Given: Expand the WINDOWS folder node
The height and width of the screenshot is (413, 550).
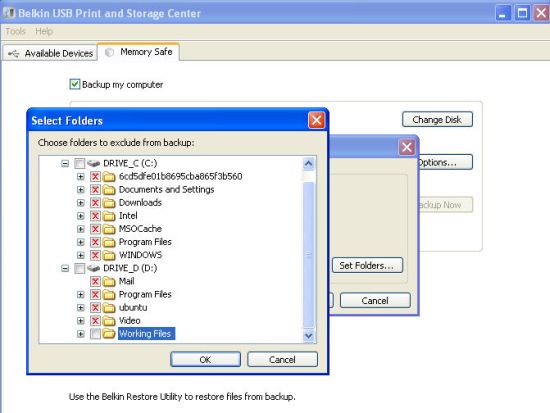Looking at the screenshot, I should [x=81, y=255].
